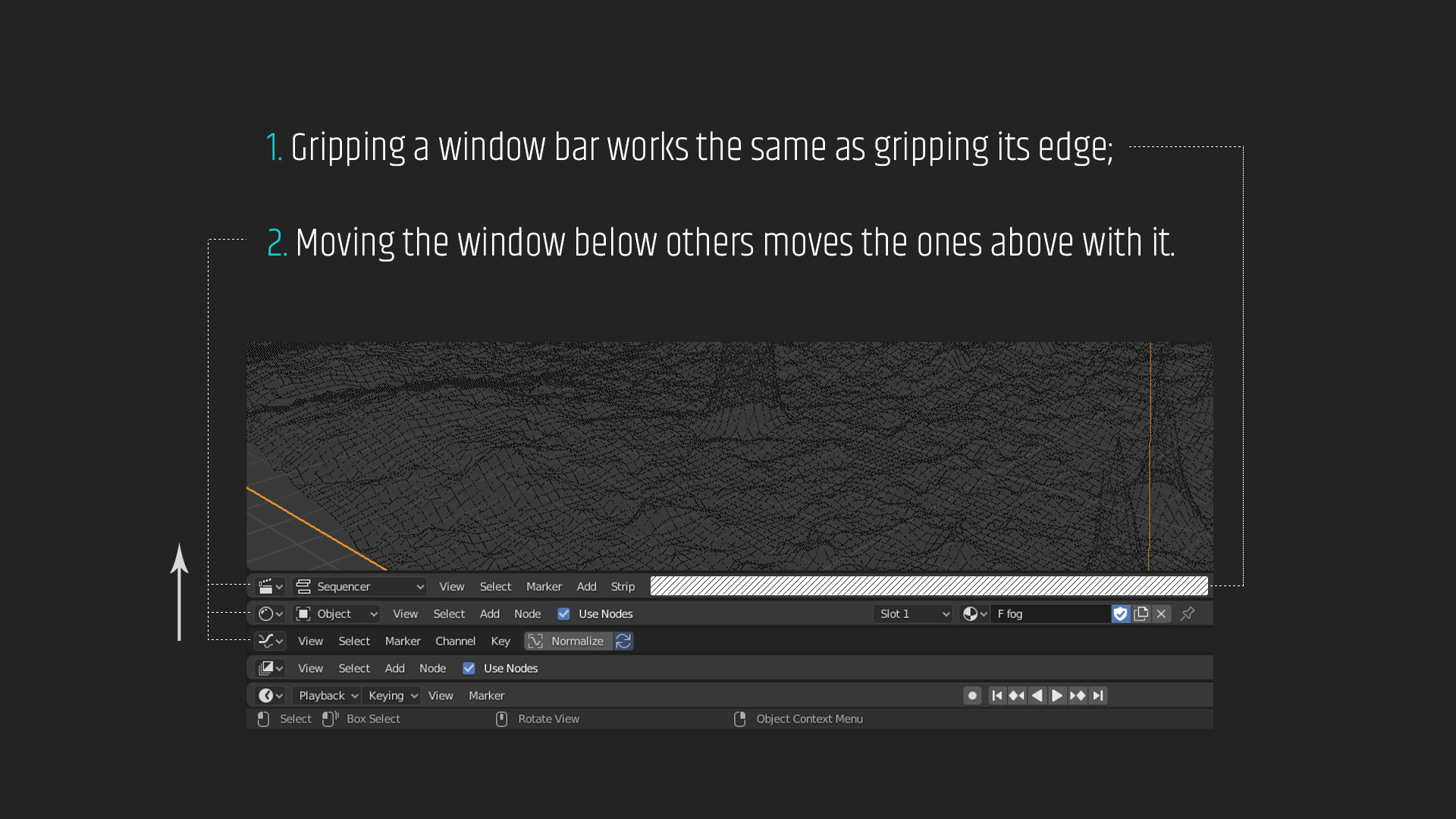Open the Graph editor type selector
Viewport: 1456px width, 819px height.
coord(270,641)
